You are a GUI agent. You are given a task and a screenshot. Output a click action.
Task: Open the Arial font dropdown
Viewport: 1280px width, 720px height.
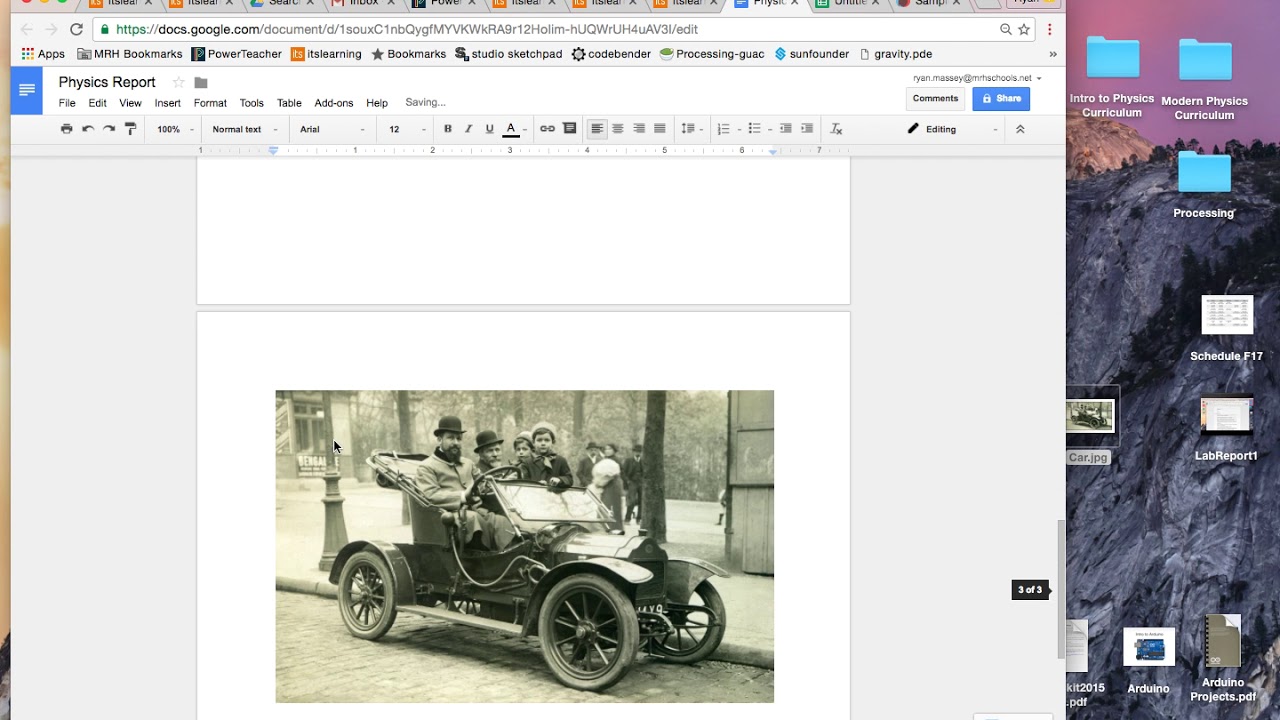coord(332,129)
